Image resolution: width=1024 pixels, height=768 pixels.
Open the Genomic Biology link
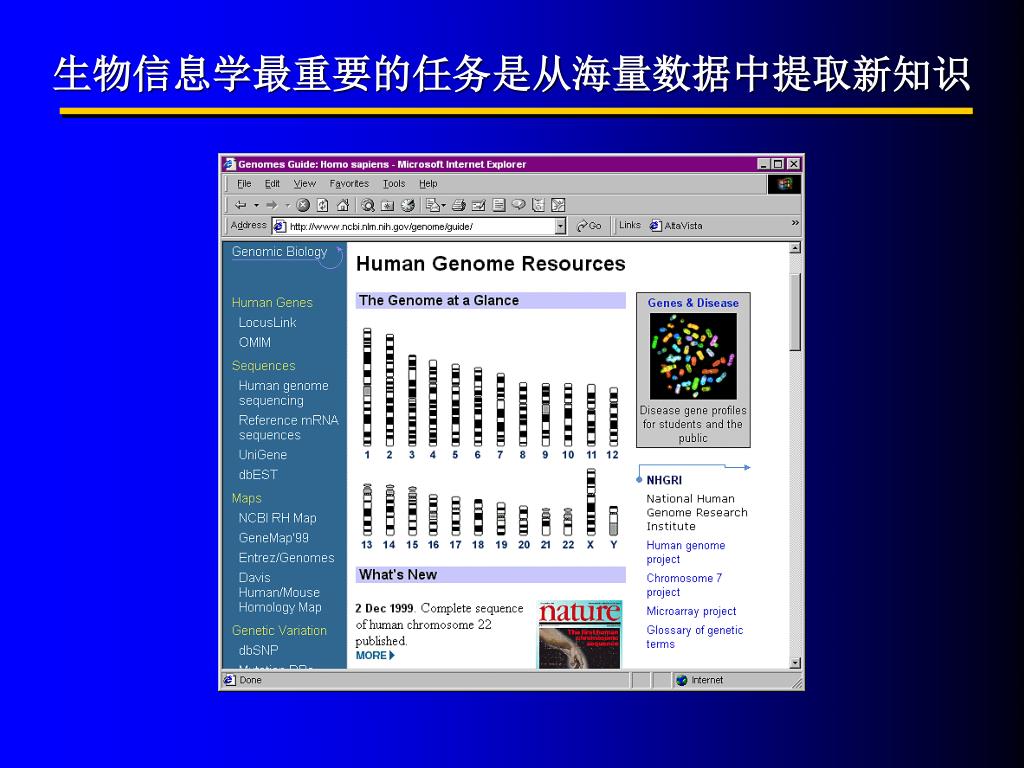click(x=280, y=251)
